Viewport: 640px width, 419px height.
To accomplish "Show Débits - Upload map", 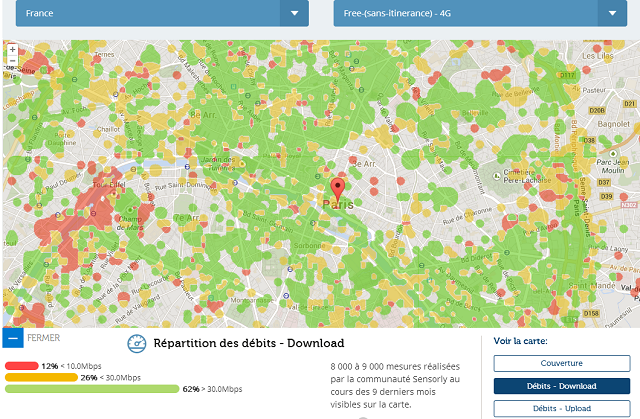I will [561, 408].
